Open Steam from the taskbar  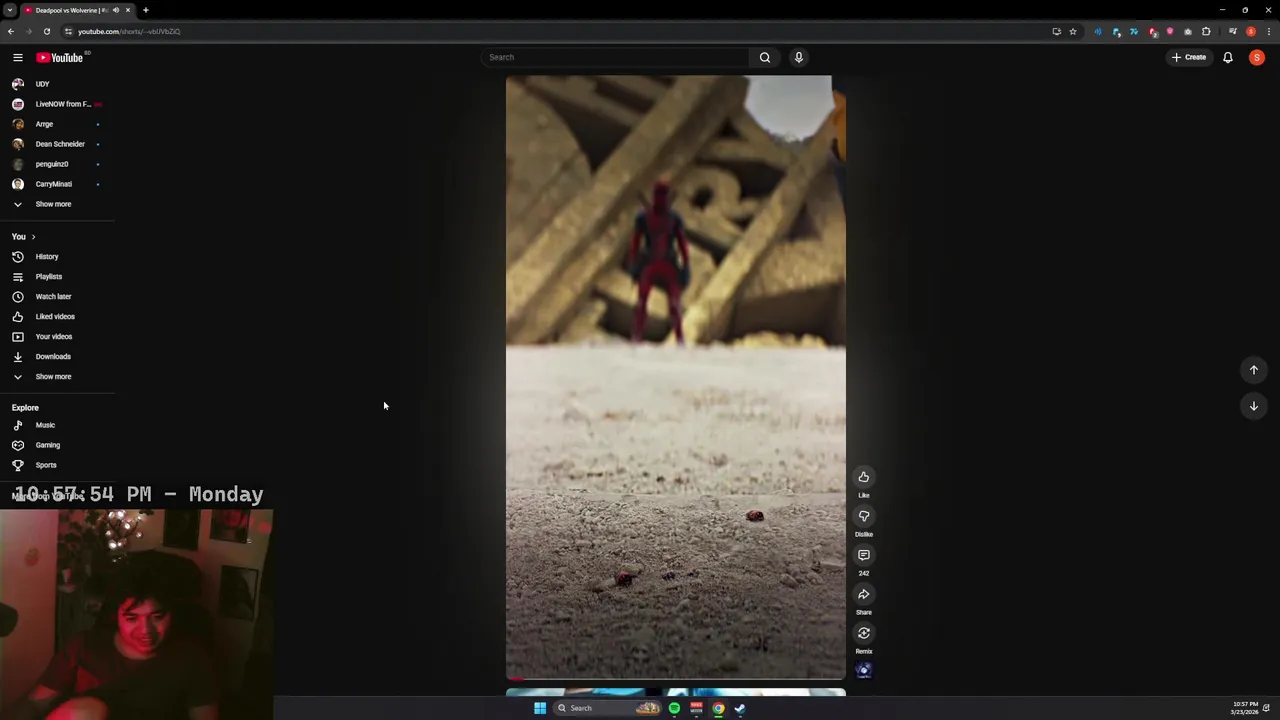(x=740, y=708)
